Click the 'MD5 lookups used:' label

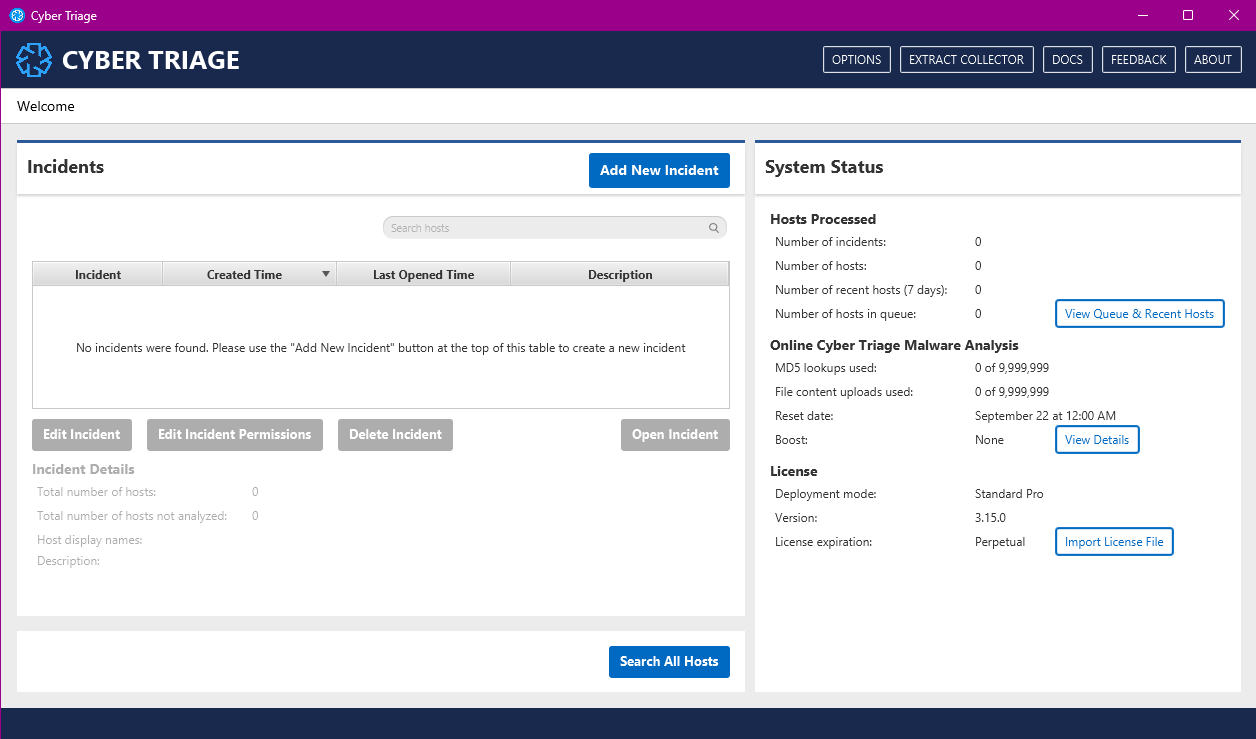click(x=826, y=368)
